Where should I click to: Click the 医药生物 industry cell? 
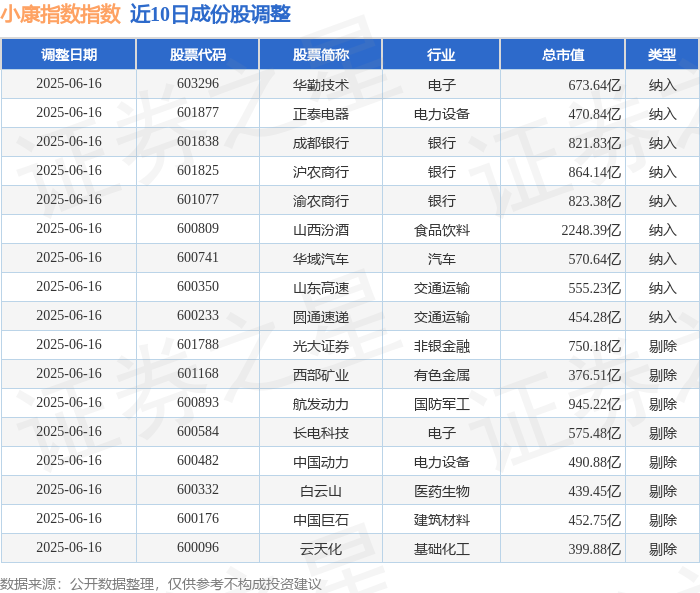(x=442, y=491)
